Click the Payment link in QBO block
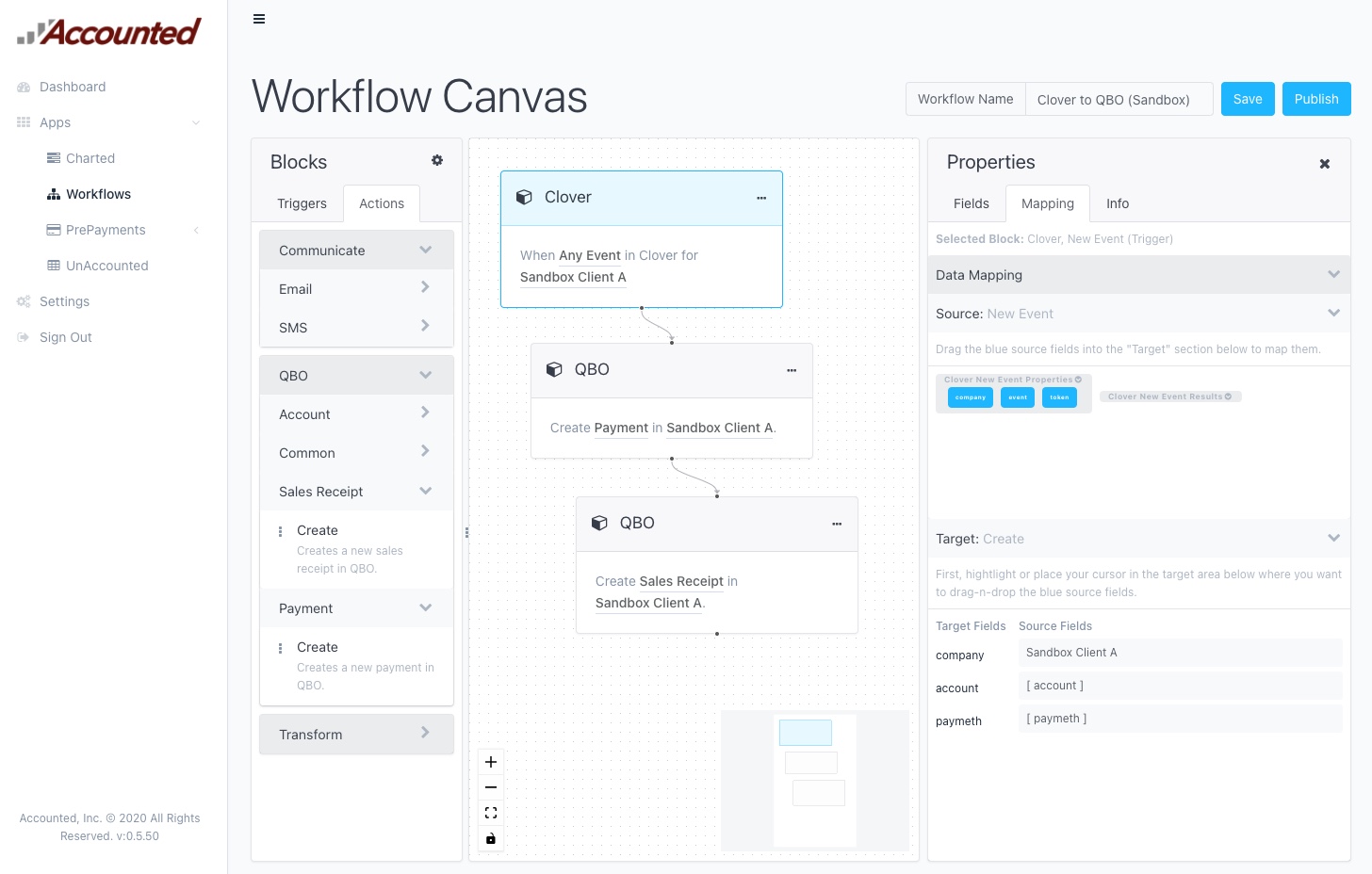The width and height of the screenshot is (1372, 874). pyautogui.click(x=621, y=428)
